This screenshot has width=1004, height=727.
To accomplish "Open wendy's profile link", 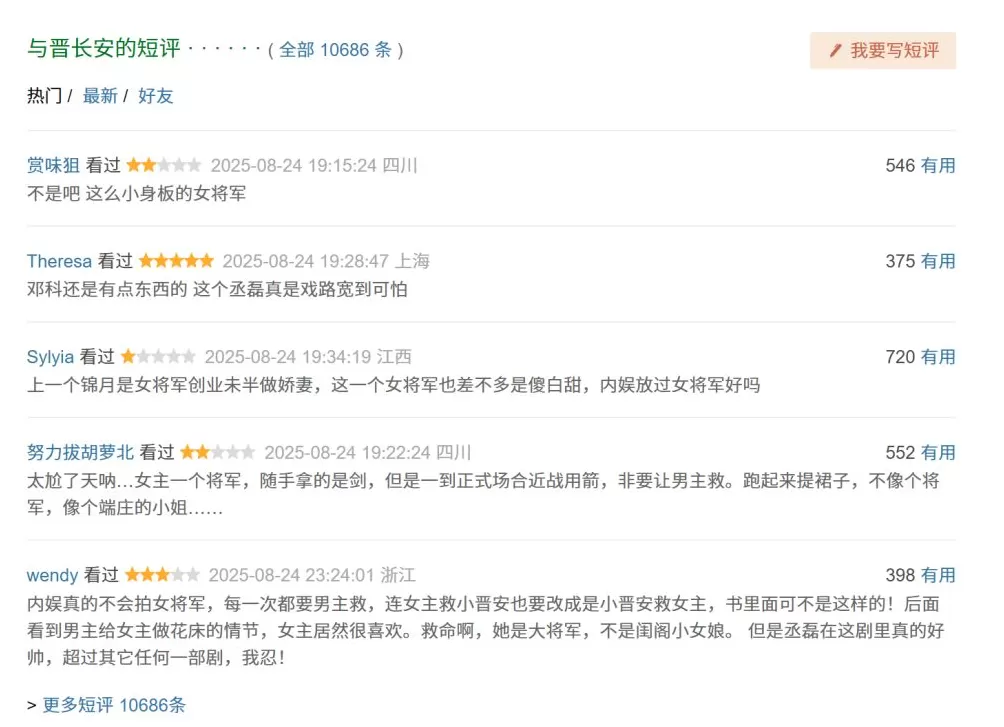I will pyautogui.click(x=51, y=575).
